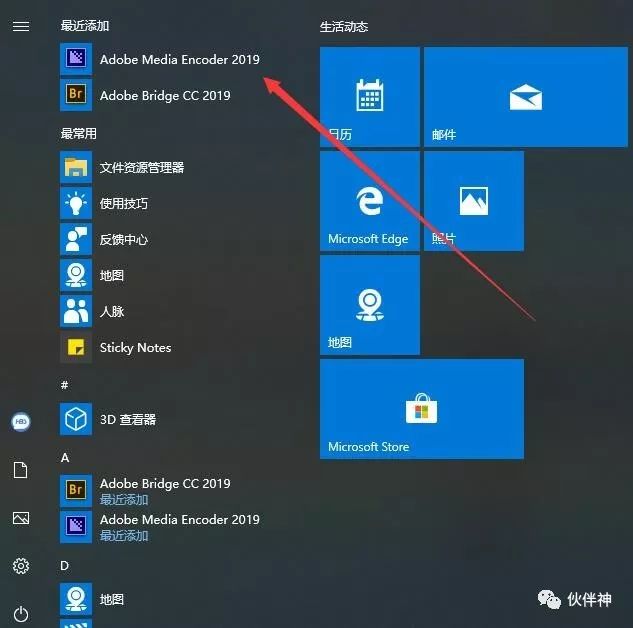633x628 pixels.
Task: Open the 照片 photos tile
Action: coord(474,201)
